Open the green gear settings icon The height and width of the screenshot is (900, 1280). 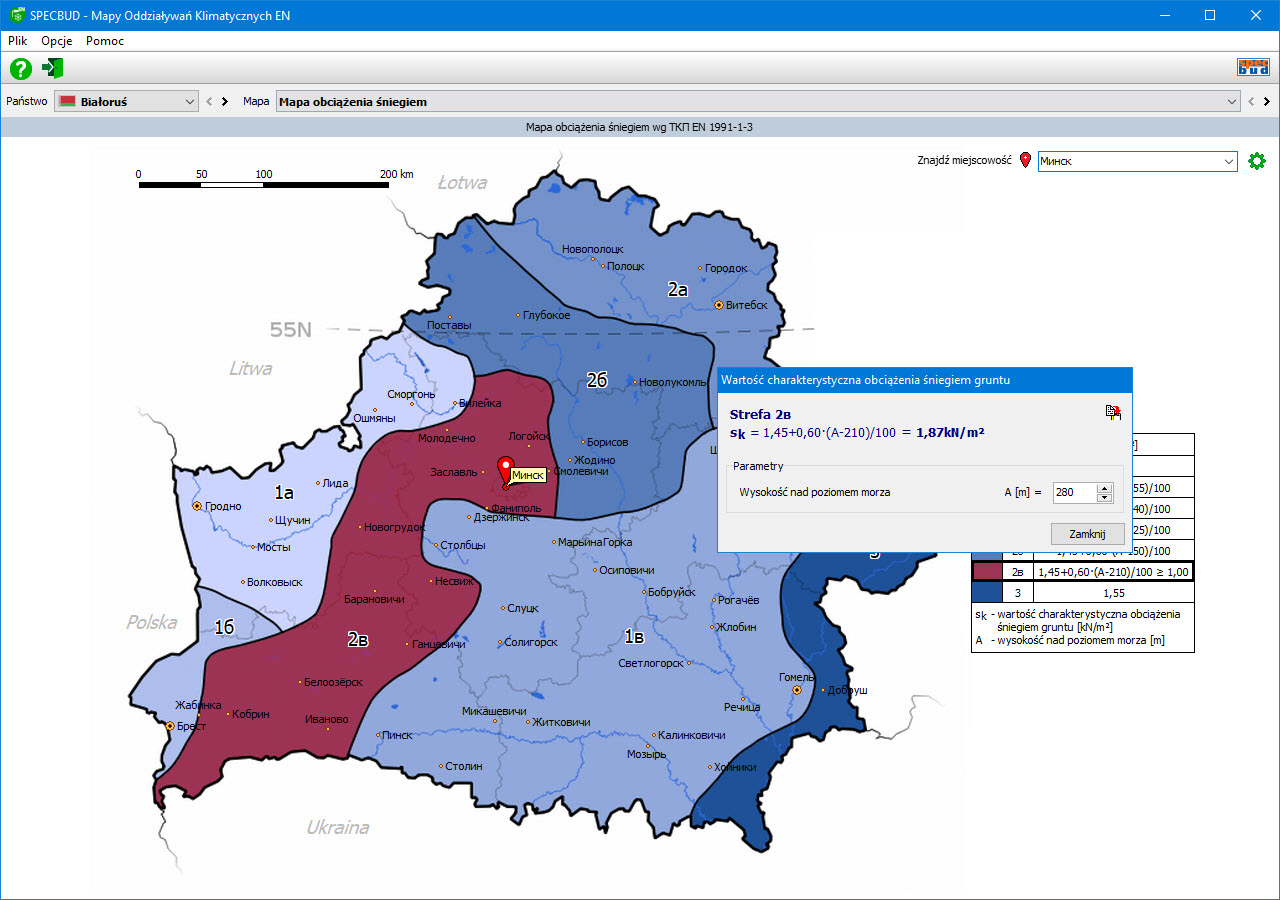click(x=1257, y=161)
